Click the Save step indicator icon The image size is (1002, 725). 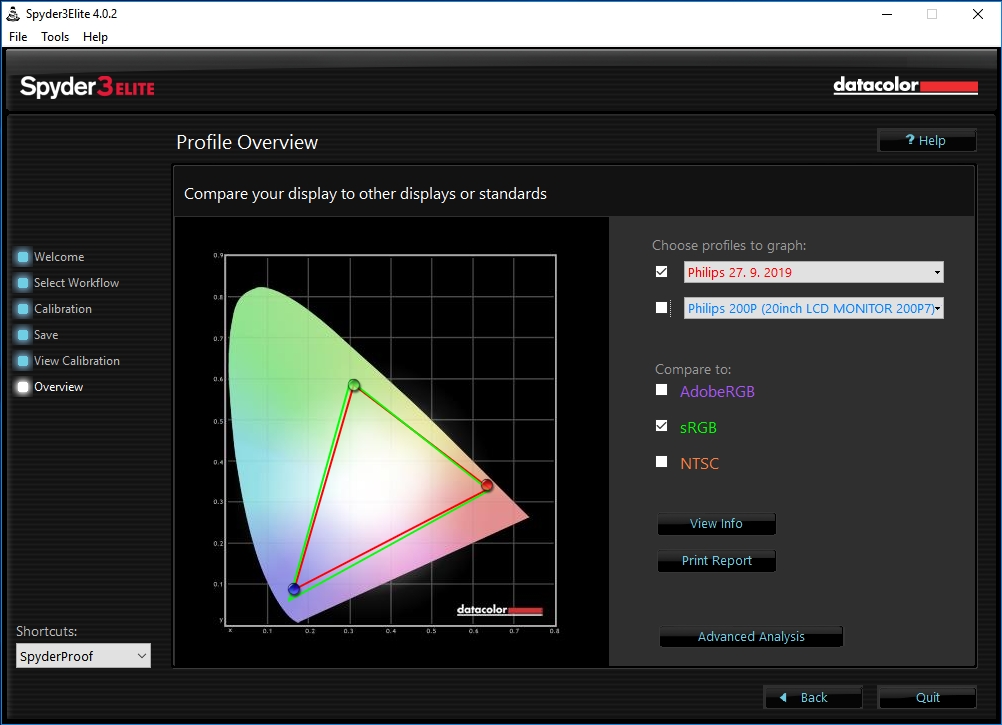(23, 335)
